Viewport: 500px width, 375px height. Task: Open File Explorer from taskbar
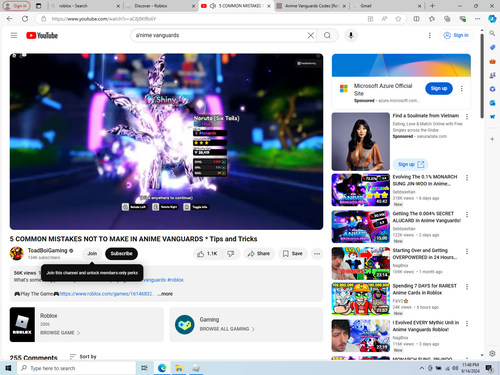[x=179, y=368]
